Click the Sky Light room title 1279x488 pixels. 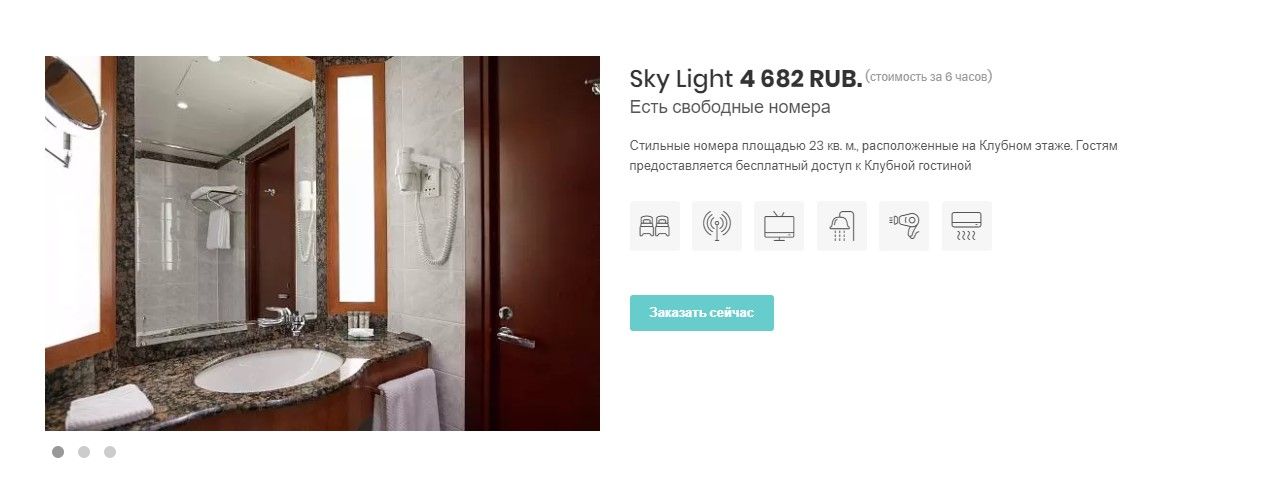682,79
